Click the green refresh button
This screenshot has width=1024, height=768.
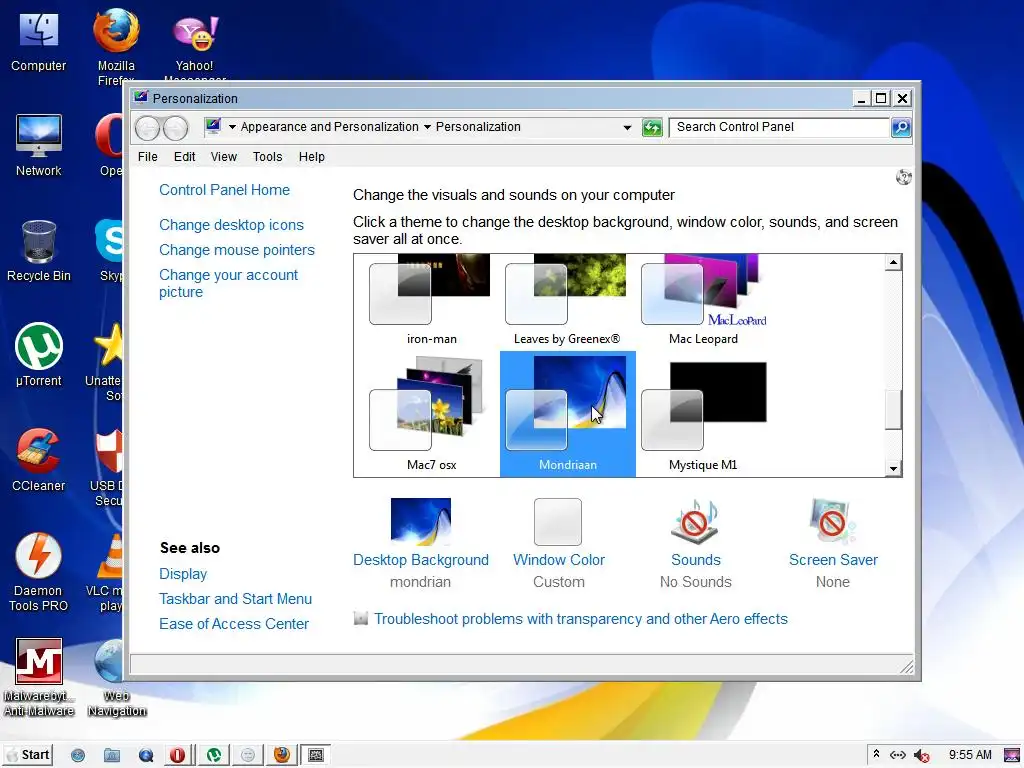click(652, 127)
